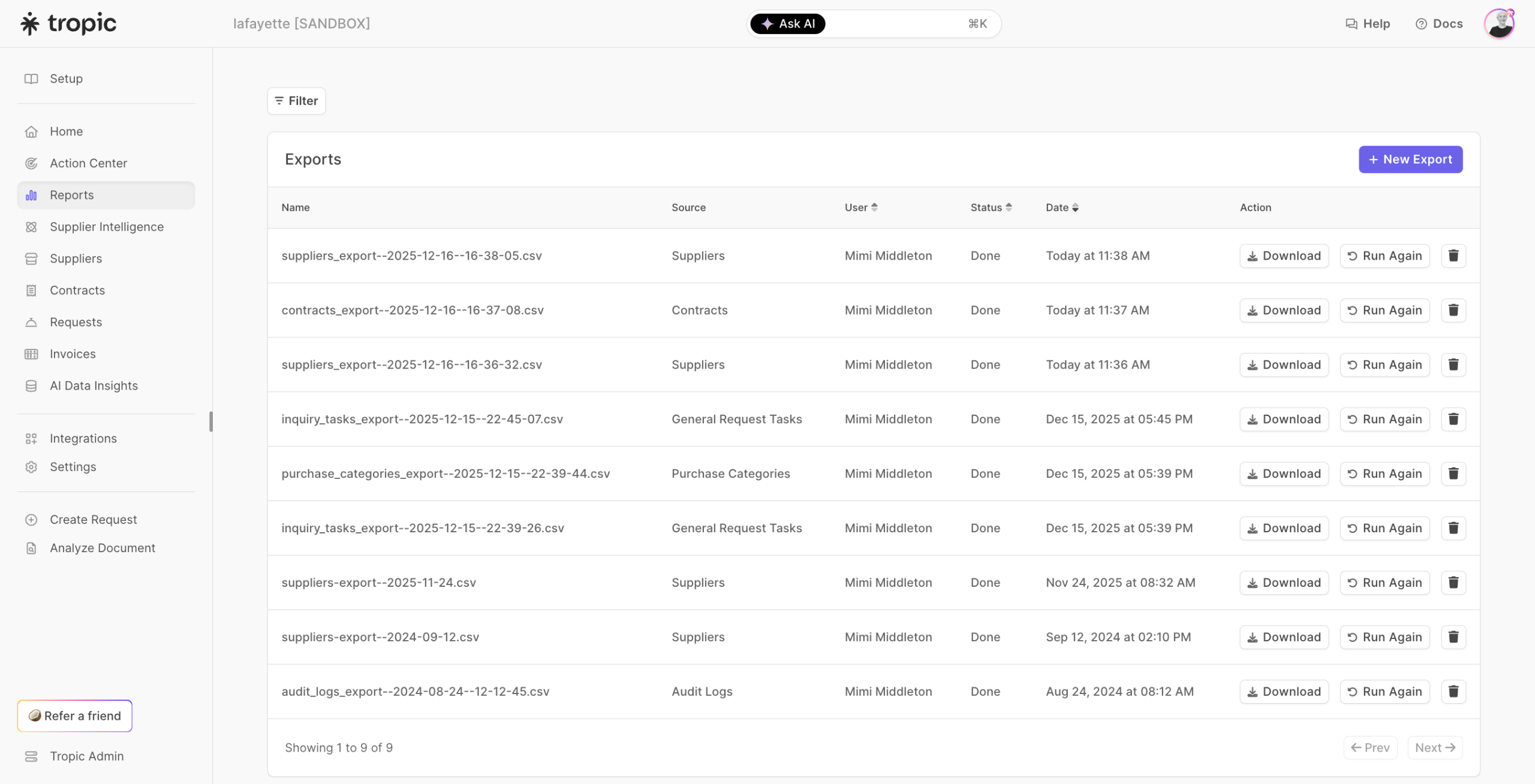Image resolution: width=1535 pixels, height=784 pixels.
Task: Open the Docs link
Action: point(1438,23)
